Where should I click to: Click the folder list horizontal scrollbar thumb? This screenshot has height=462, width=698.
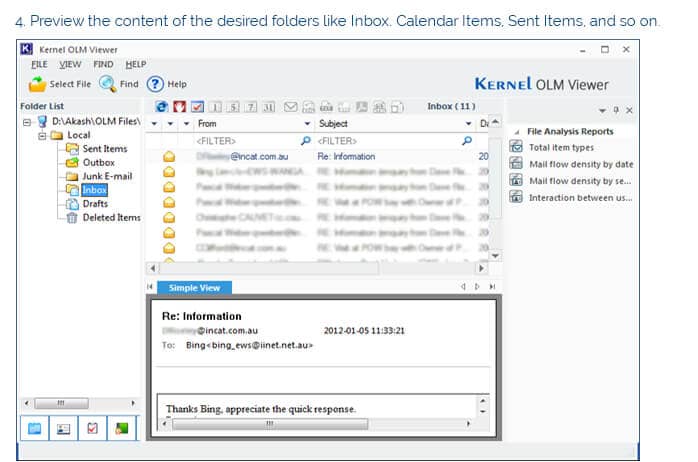coord(61,403)
